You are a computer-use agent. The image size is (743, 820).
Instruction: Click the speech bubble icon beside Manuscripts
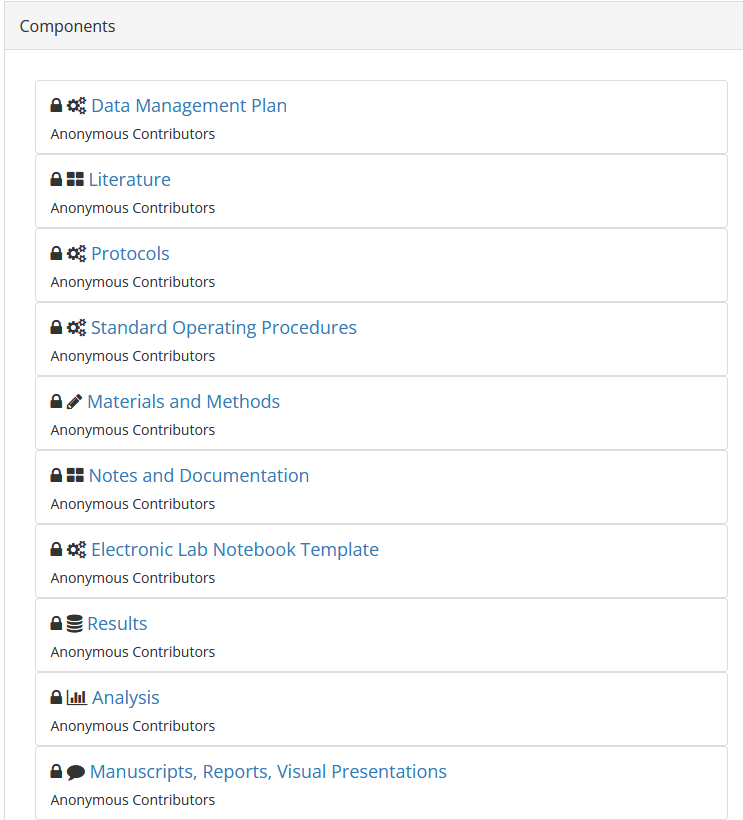(x=76, y=772)
